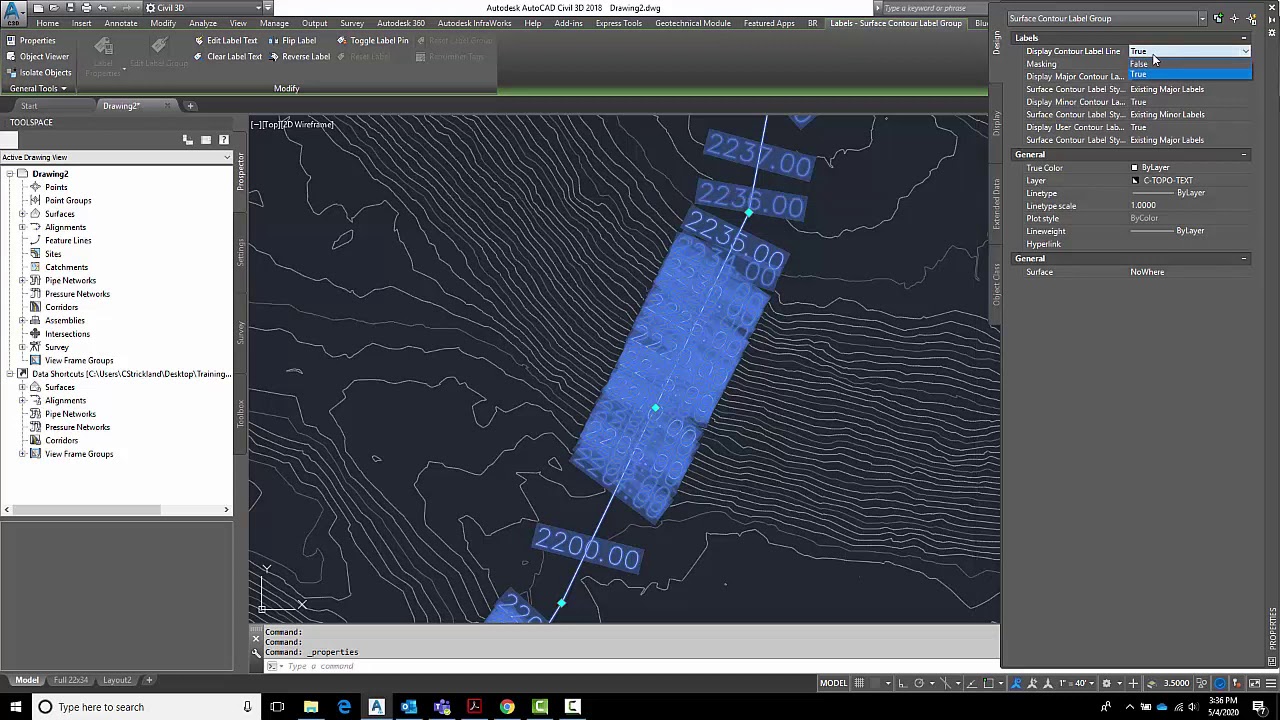
Task: Open Google Chrome from taskbar
Action: pos(507,707)
